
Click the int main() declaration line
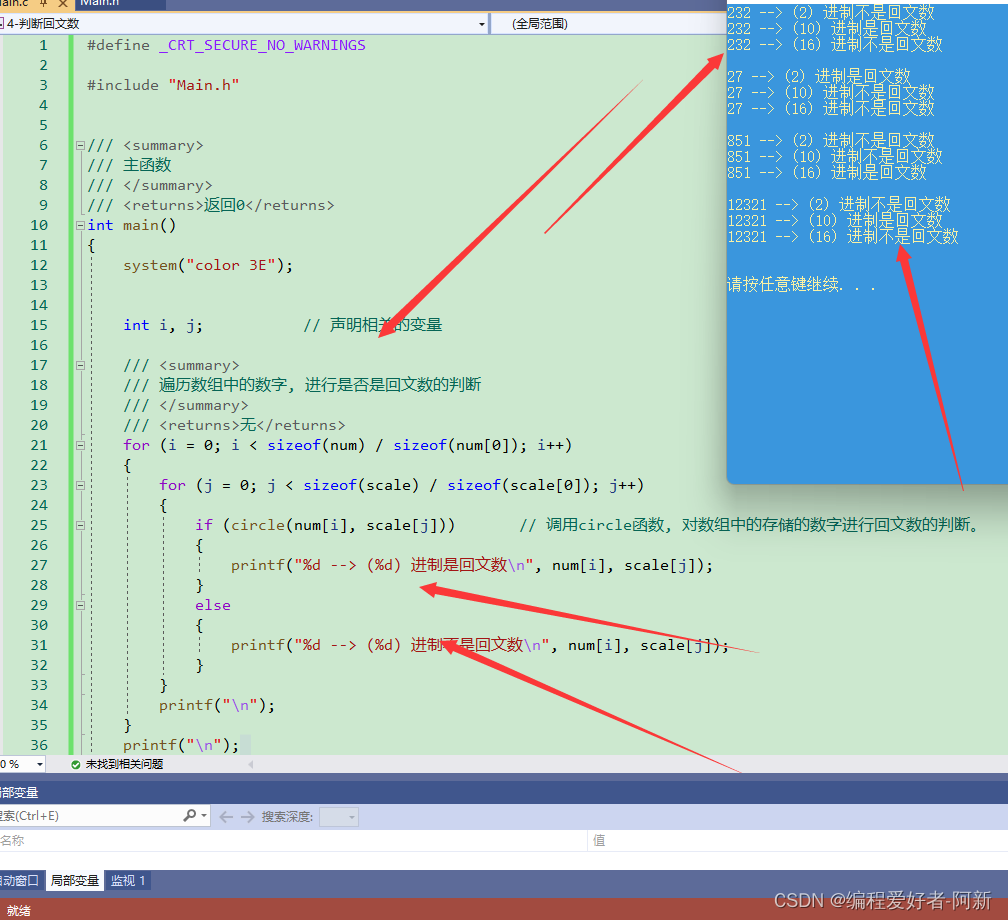coord(132,225)
